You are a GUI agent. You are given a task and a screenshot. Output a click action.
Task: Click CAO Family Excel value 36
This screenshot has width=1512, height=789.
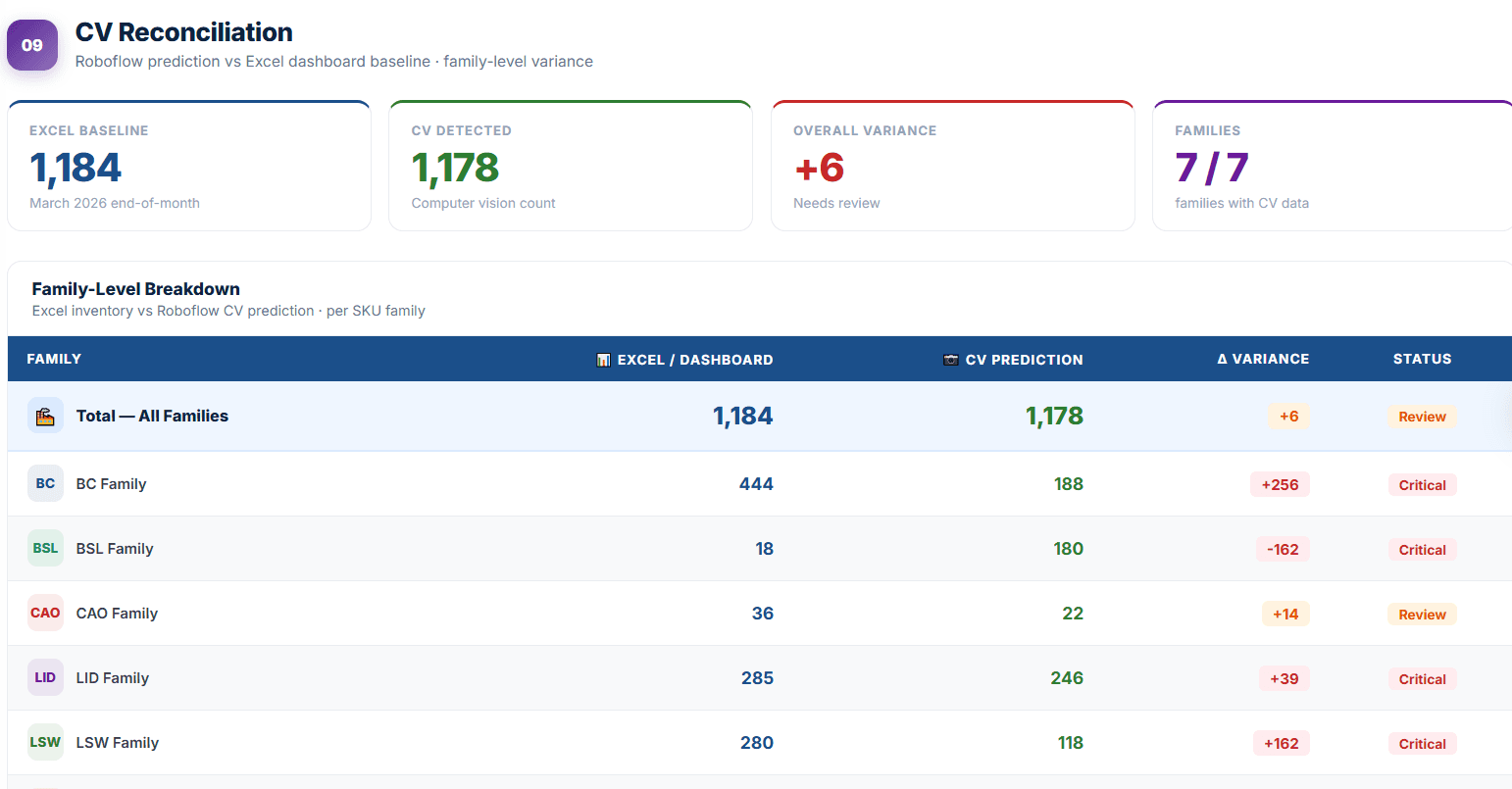coord(763,613)
